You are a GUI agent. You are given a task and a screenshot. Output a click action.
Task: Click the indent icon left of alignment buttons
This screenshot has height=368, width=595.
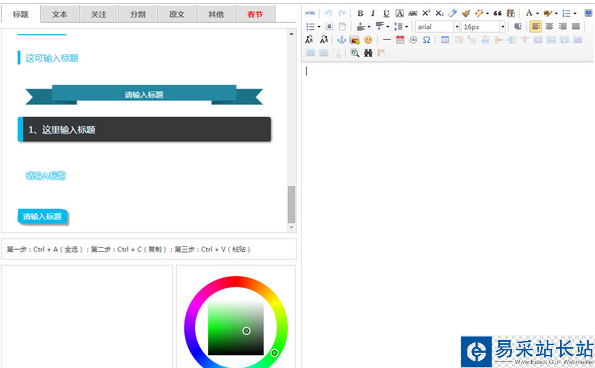click(518, 27)
